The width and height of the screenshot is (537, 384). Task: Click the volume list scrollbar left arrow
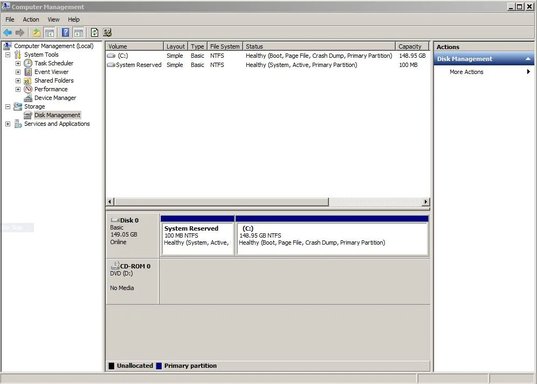(x=110, y=202)
